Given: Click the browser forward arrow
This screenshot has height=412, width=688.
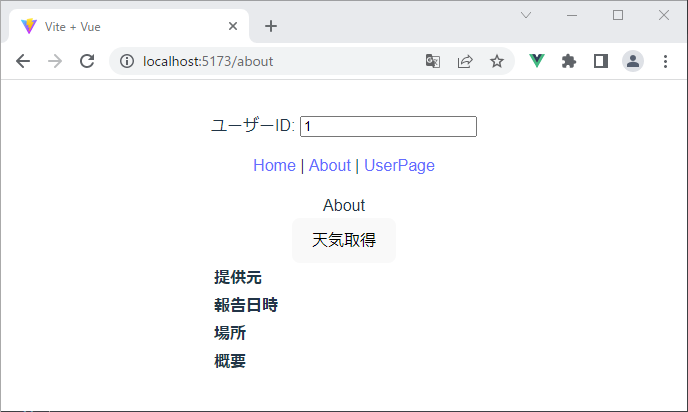Looking at the screenshot, I should pyautogui.click(x=55, y=61).
